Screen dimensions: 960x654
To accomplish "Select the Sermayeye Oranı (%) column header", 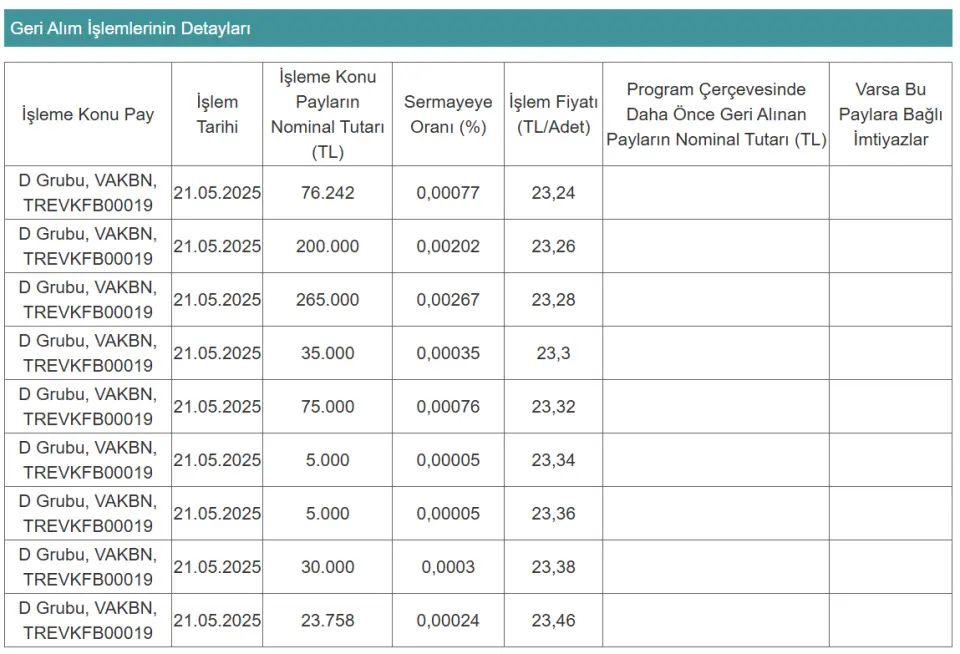I will pos(448,114).
